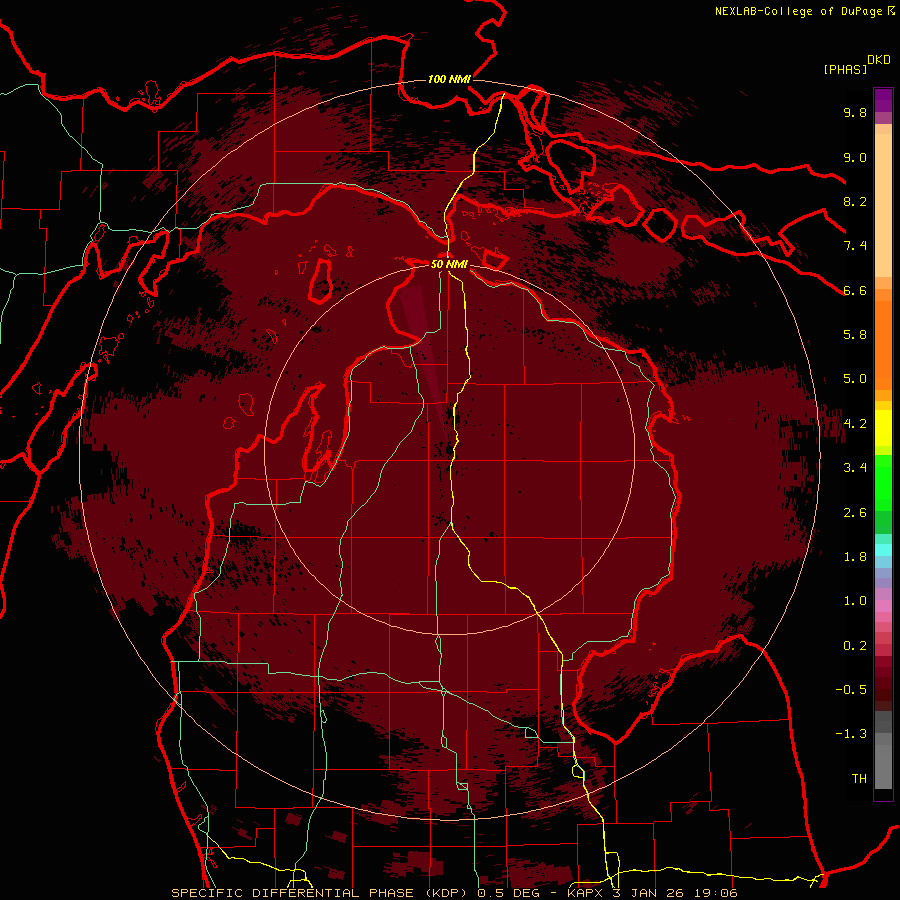Click the 100 NMI range ring label

449,79
